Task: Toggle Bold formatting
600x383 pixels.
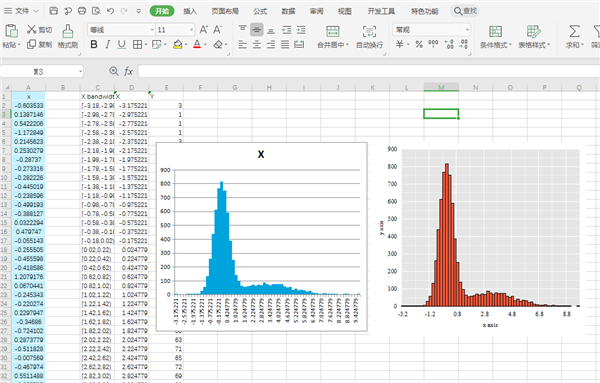Action: click(94, 45)
